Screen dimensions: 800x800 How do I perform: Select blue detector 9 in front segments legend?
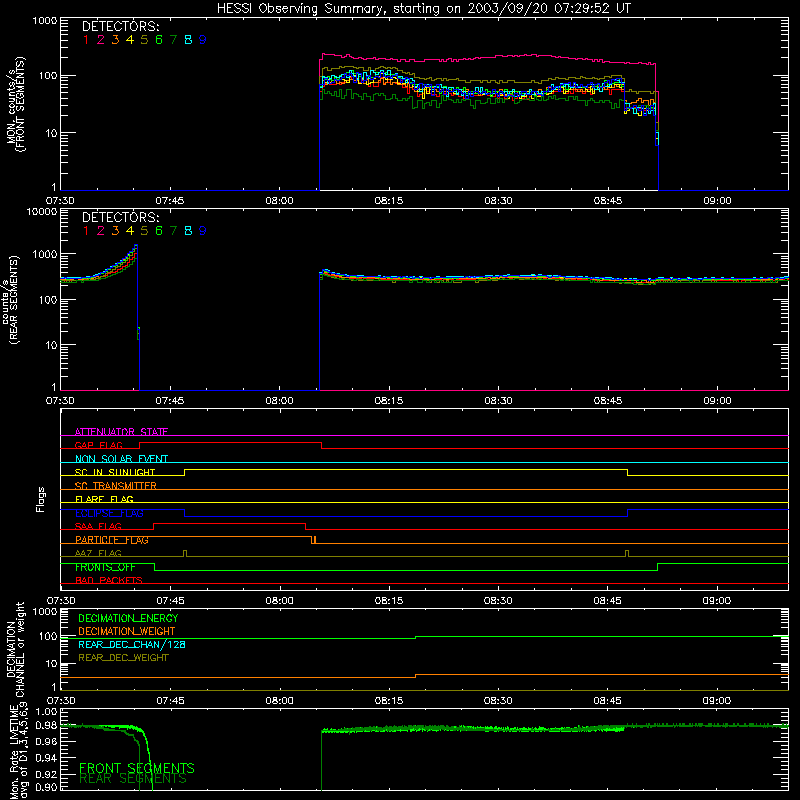[203, 40]
